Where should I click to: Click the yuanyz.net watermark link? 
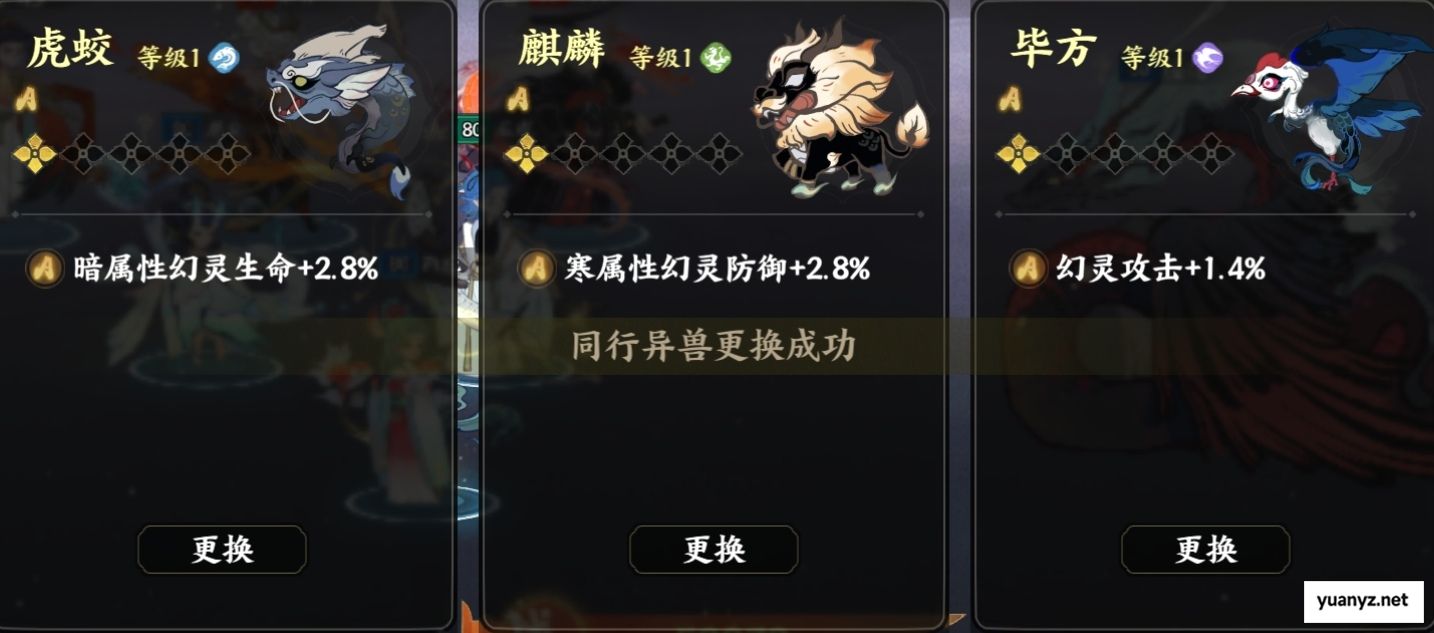tap(1363, 600)
